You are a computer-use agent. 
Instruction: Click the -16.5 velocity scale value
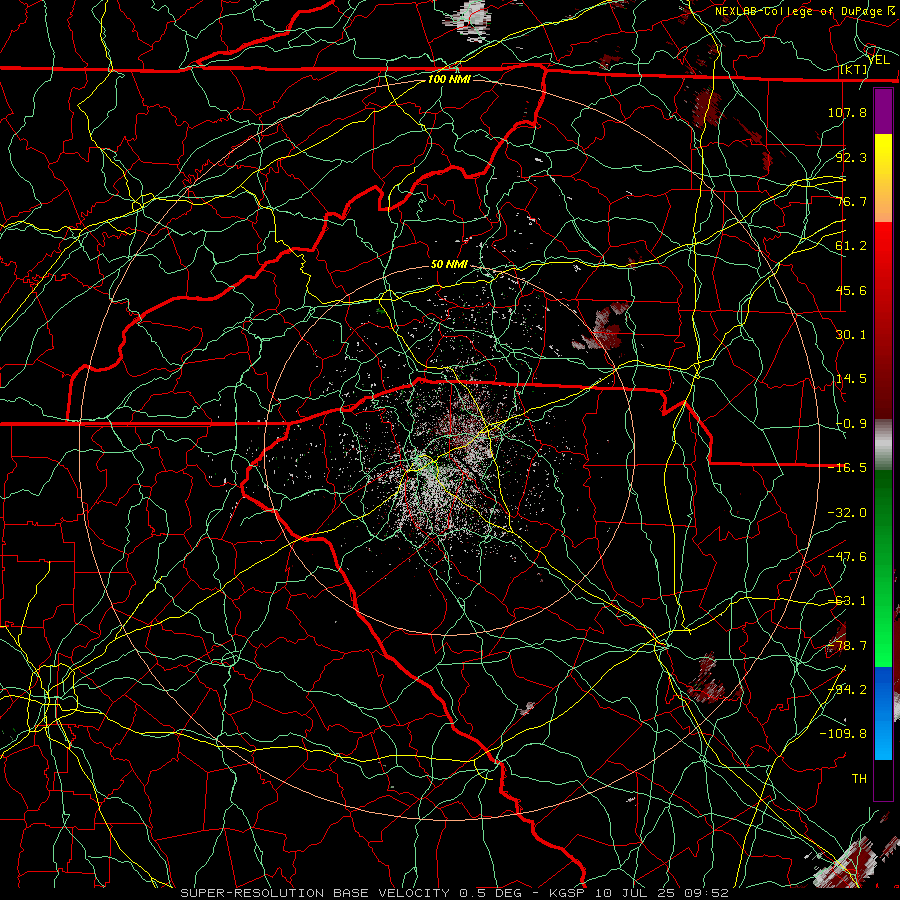pyautogui.click(x=847, y=468)
